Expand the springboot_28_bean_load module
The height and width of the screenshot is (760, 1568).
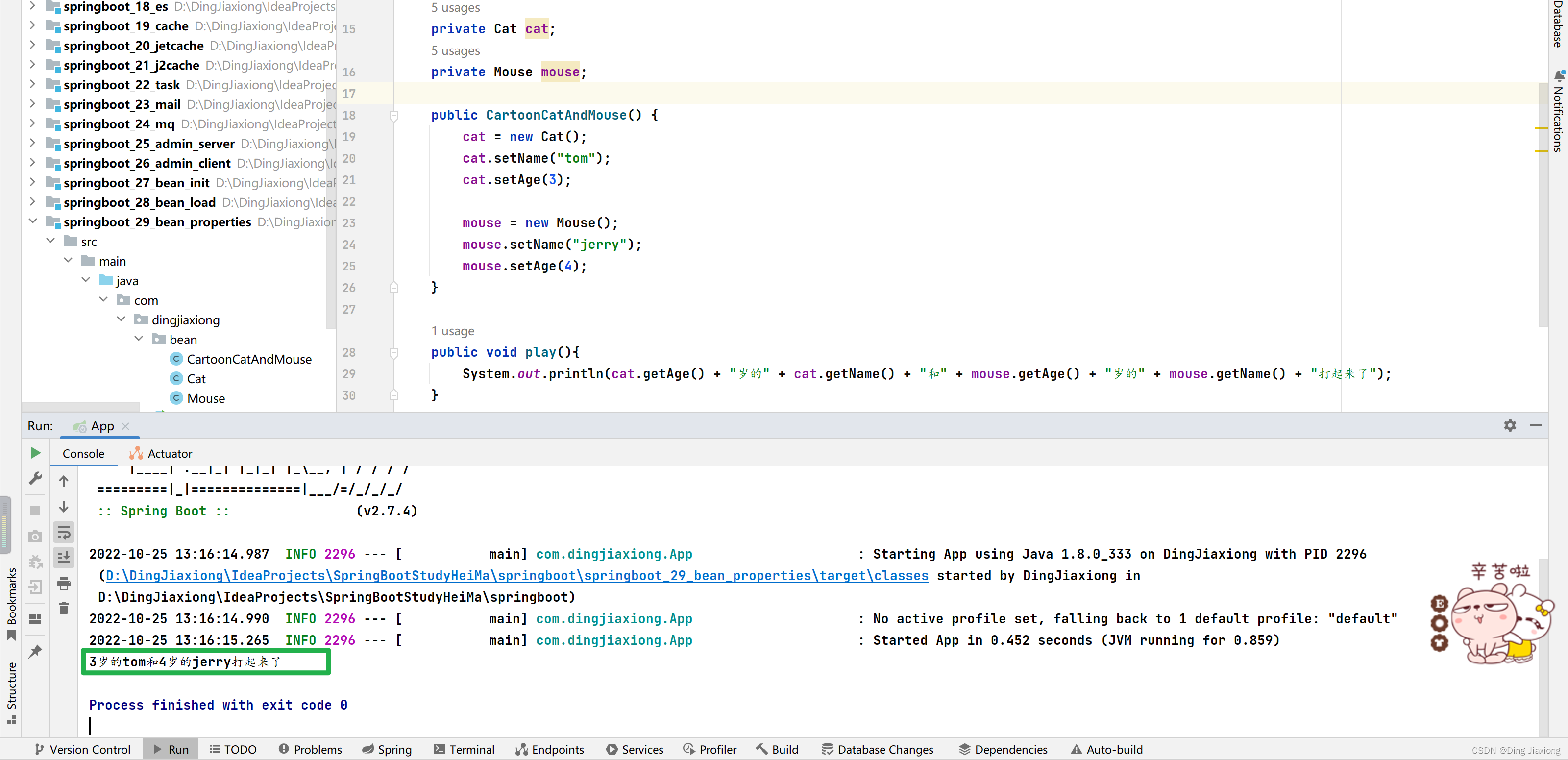coord(33,201)
